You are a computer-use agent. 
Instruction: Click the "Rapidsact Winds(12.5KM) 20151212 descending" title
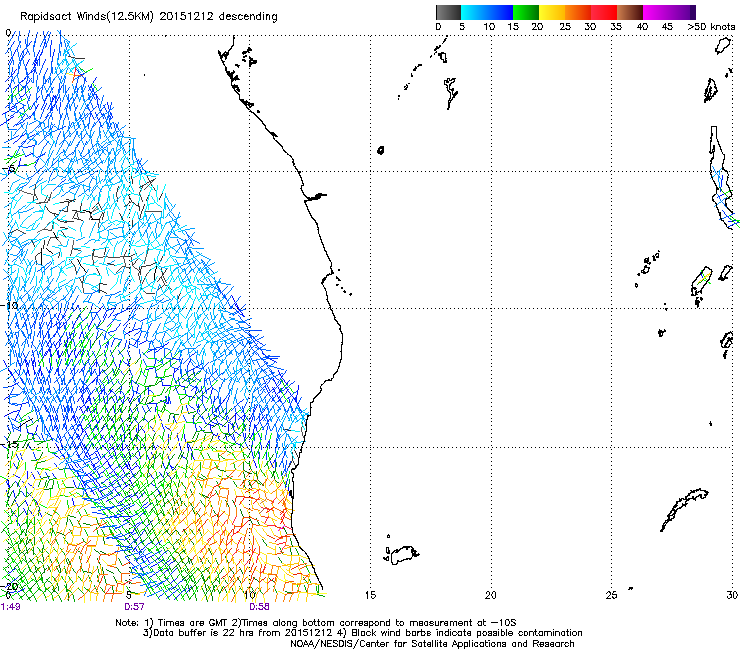coord(149,17)
